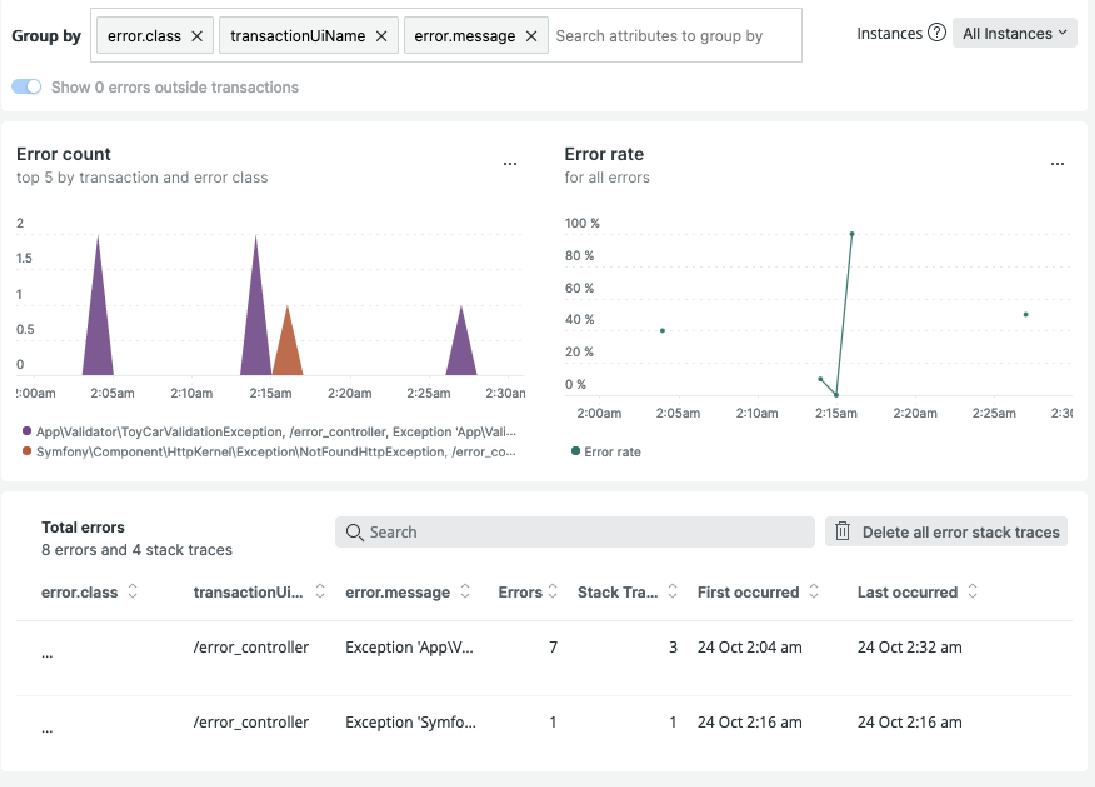Click the Error rate chart title
1095x787 pixels.
(x=604, y=154)
